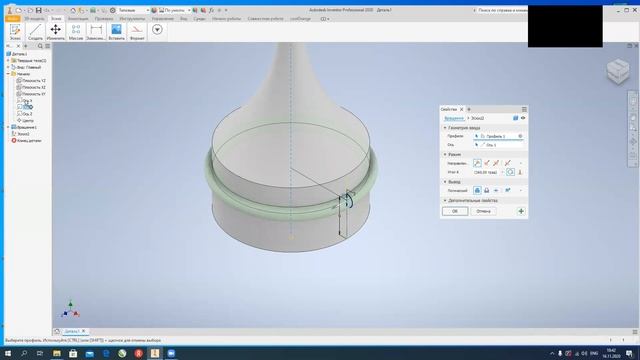
Task: Switch to the Управление ribbon tab
Action: pyautogui.click(x=163, y=19)
